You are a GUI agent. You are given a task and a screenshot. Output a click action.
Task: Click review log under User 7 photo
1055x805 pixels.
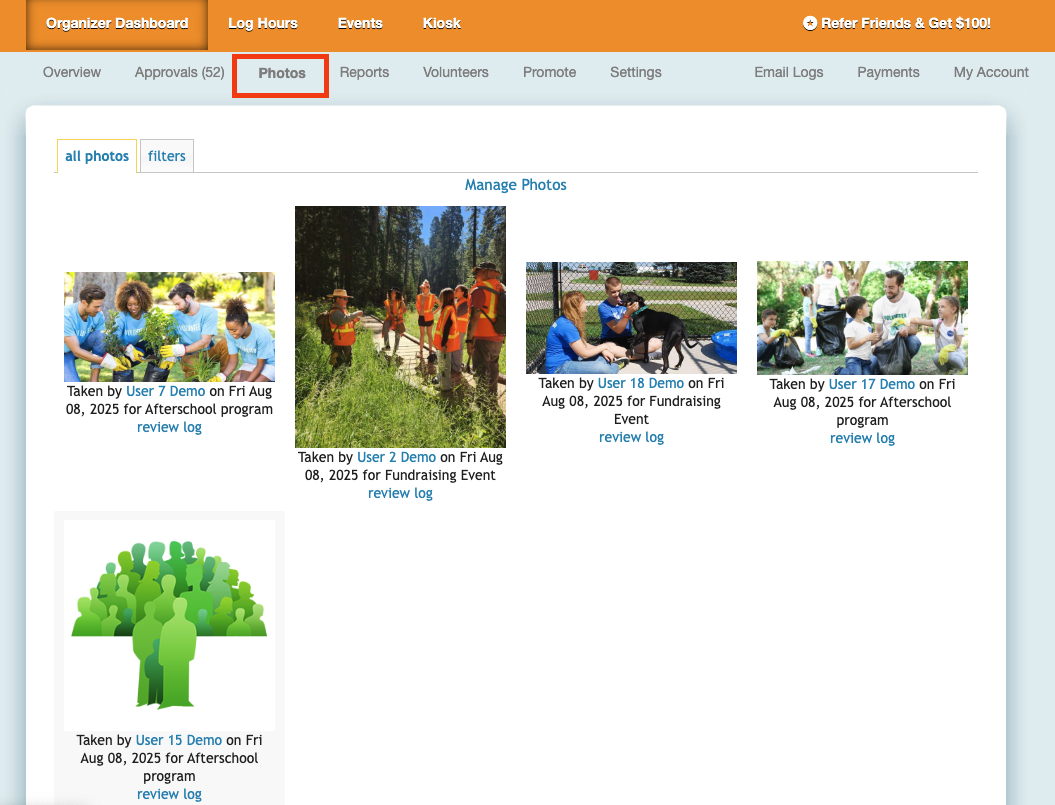[170, 428]
